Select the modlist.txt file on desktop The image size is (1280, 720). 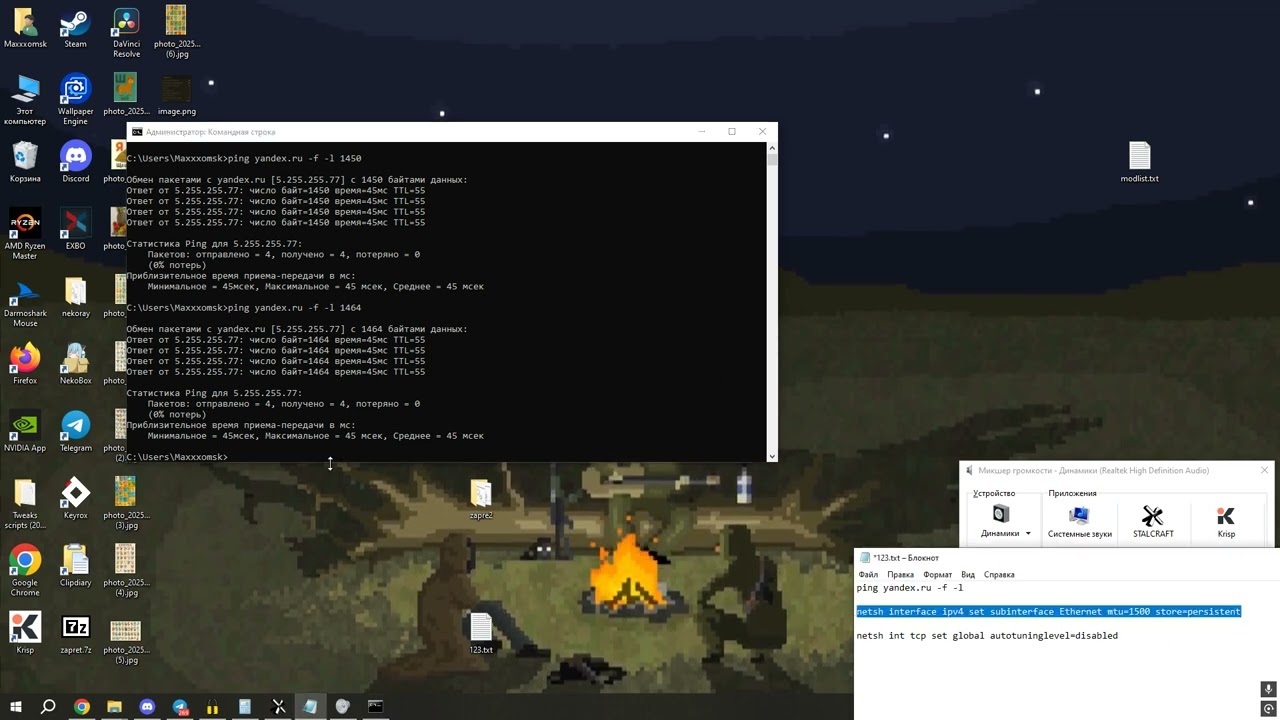point(1140,161)
